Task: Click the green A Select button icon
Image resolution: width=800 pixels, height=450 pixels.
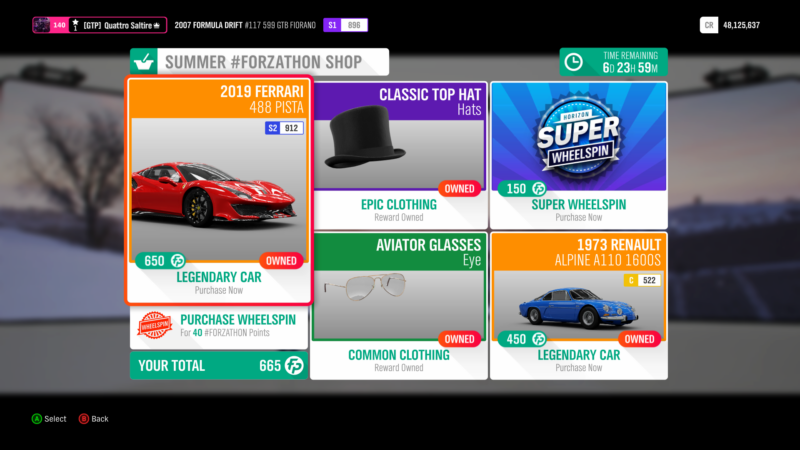Action: click(37, 419)
